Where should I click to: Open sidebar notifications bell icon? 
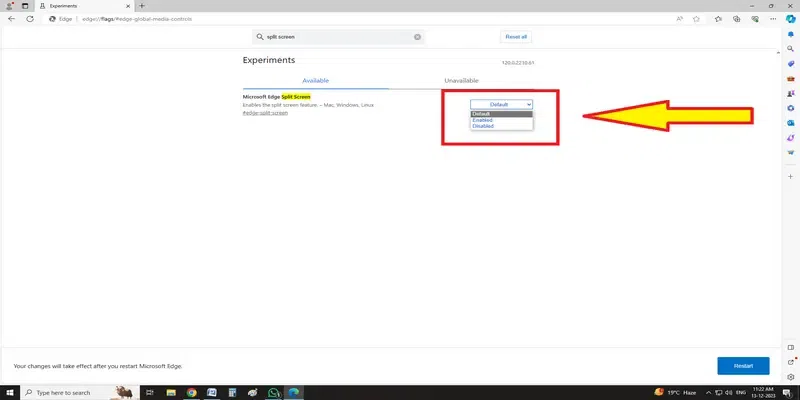(x=791, y=34)
